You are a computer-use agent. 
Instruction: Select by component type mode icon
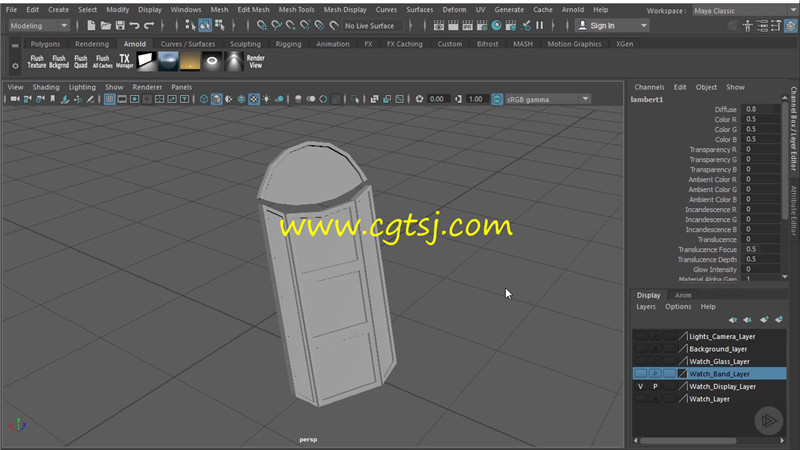point(220,25)
